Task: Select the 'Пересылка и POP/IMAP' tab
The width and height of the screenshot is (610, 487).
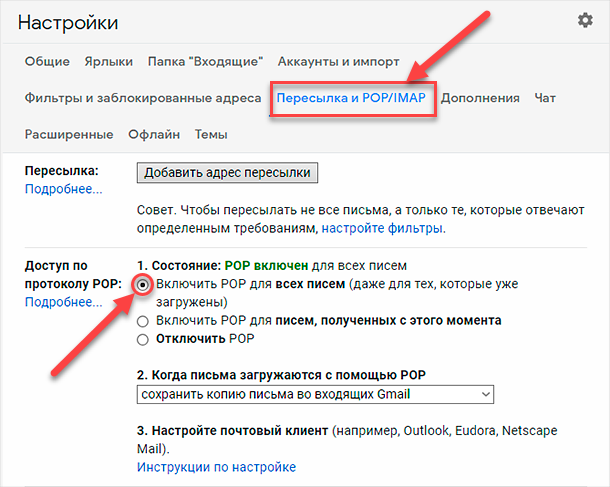Action: (351, 98)
